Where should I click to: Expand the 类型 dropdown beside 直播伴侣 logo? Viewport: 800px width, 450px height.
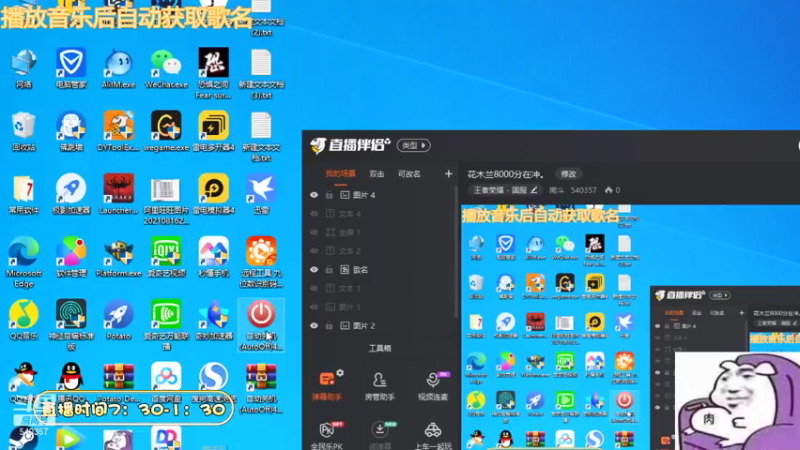[413, 145]
